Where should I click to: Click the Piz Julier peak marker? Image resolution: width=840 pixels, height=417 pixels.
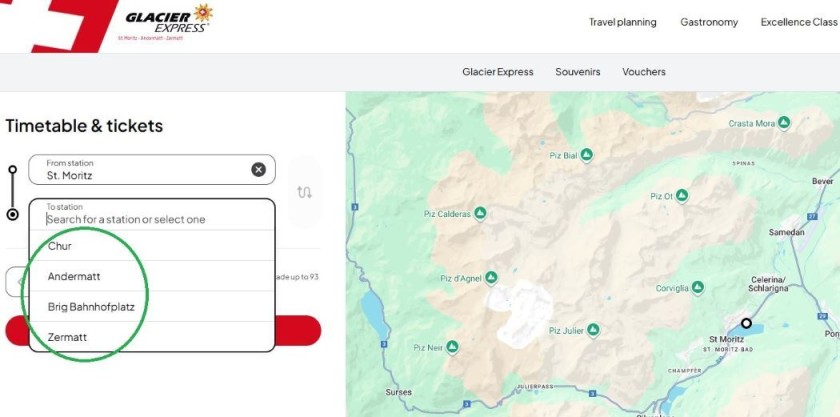point(592,330)
